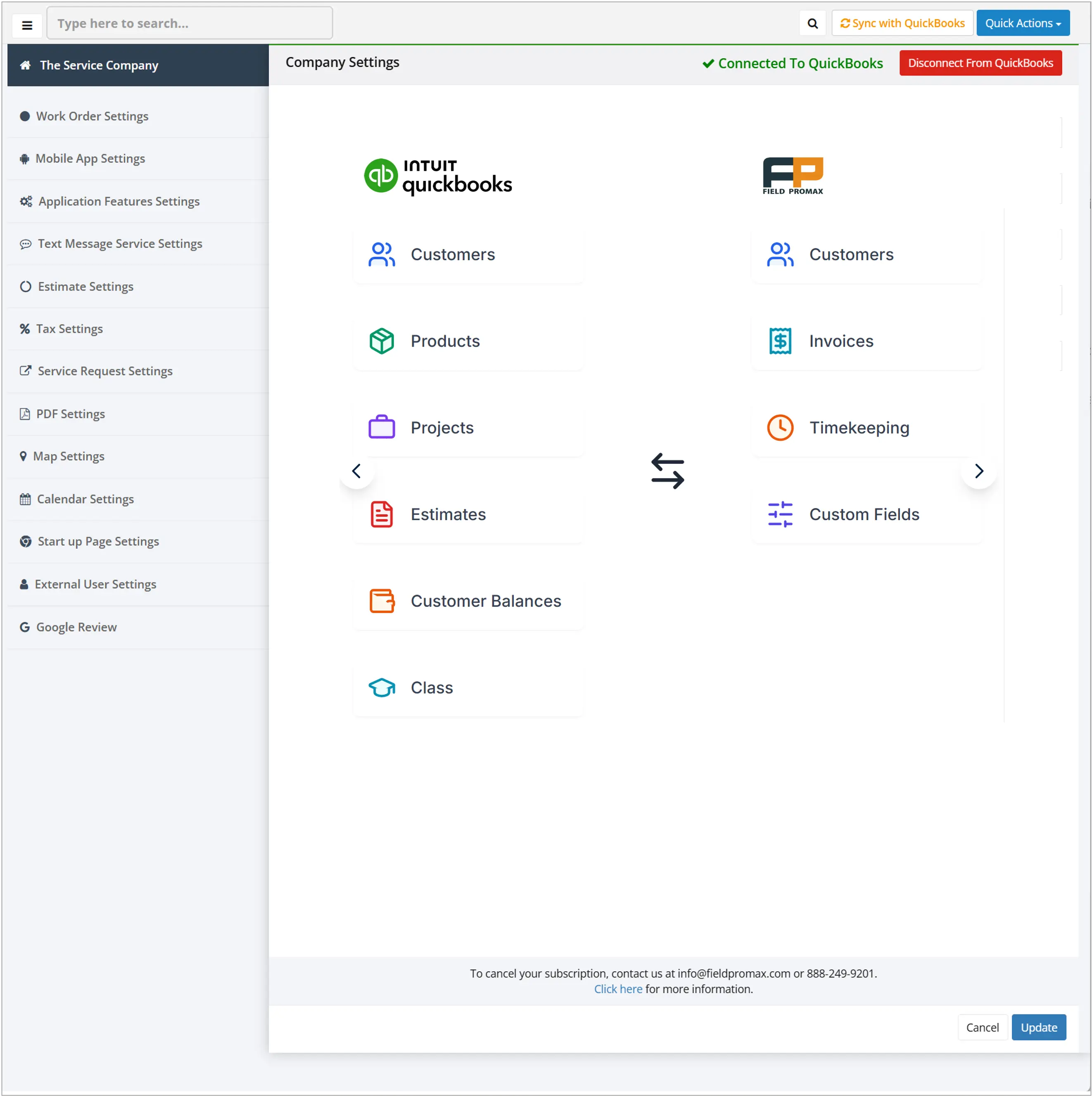Open Google Review menu item
The image size is (1092, 1096).
click(138, 628)
